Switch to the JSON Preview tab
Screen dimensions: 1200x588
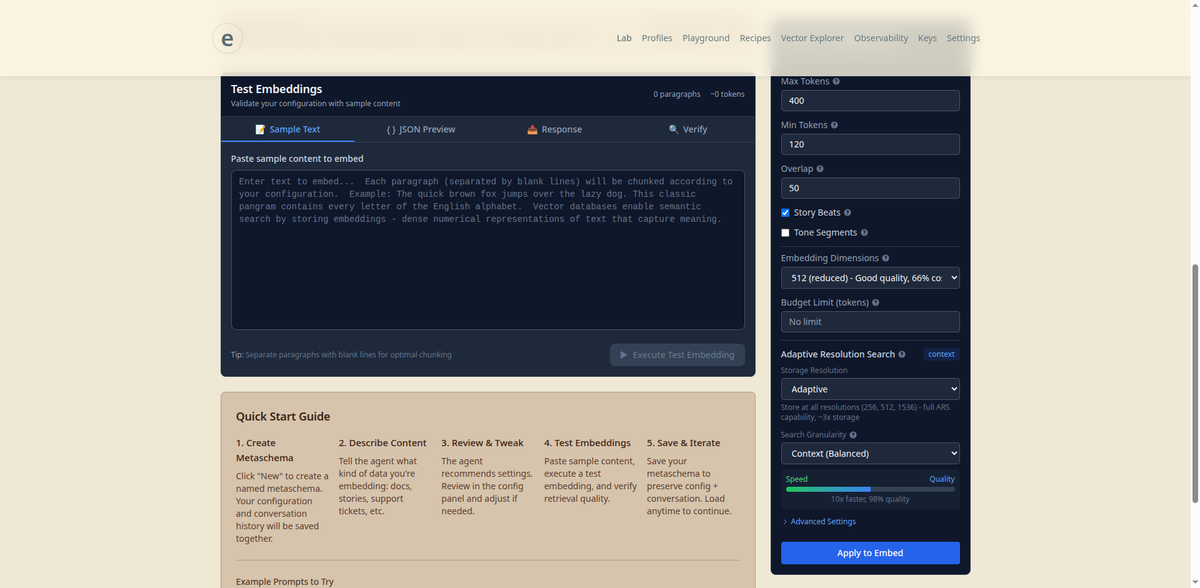coord(420,129)
